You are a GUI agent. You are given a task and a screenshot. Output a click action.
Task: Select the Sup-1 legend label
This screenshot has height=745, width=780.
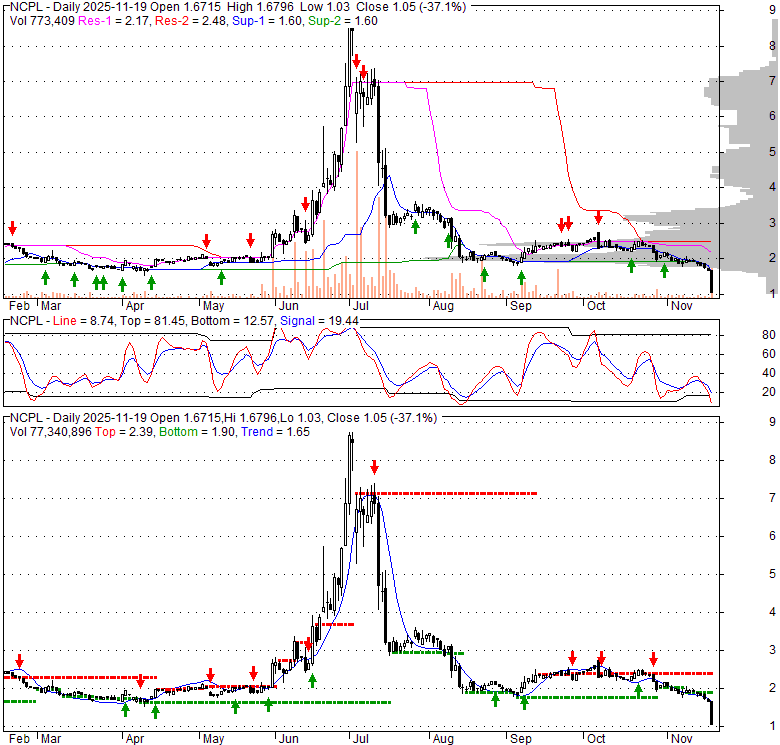pos(248,21)
